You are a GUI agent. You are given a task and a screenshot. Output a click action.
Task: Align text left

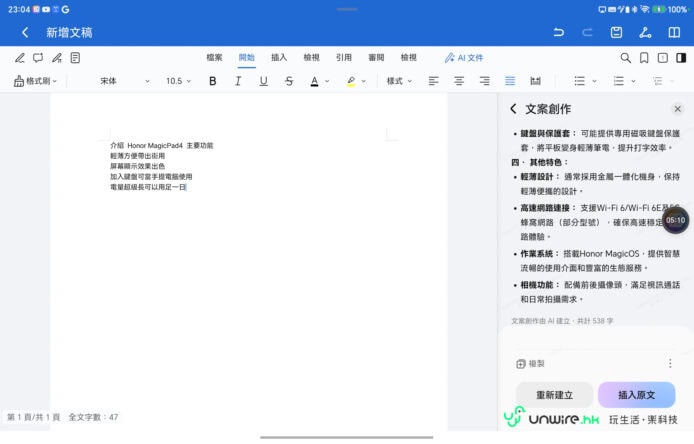pos(433,81)
